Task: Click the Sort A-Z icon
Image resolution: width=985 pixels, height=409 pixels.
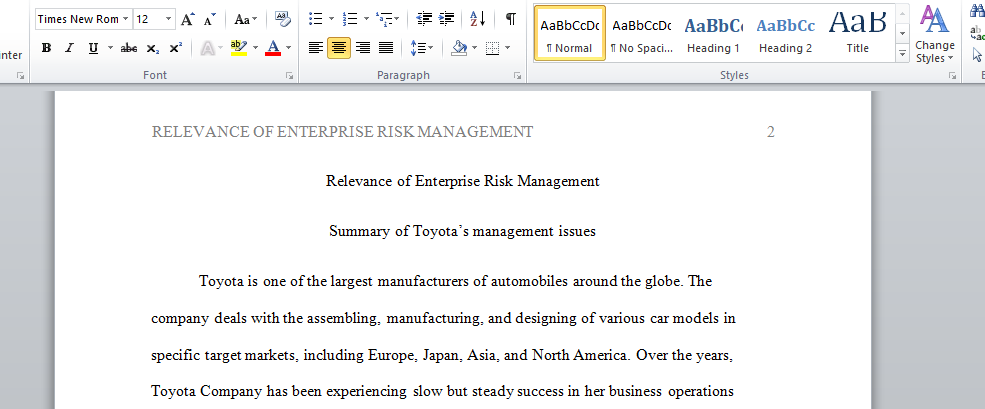Action: point(478,19)
